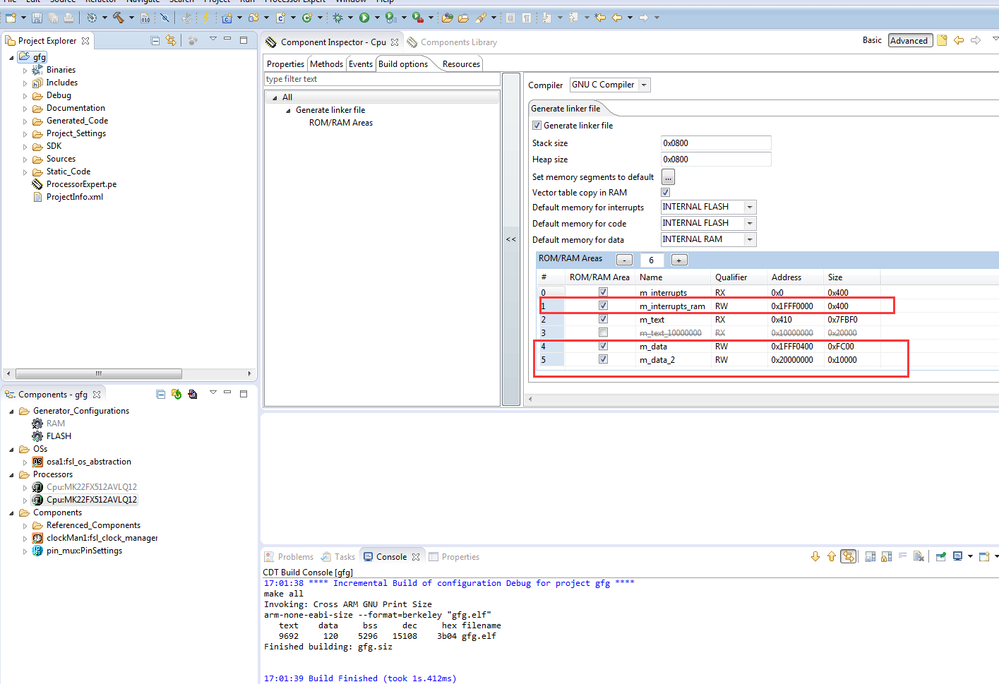
Task: Click the ROM/RAM Areas plus button
Action: tap(679, 260)
